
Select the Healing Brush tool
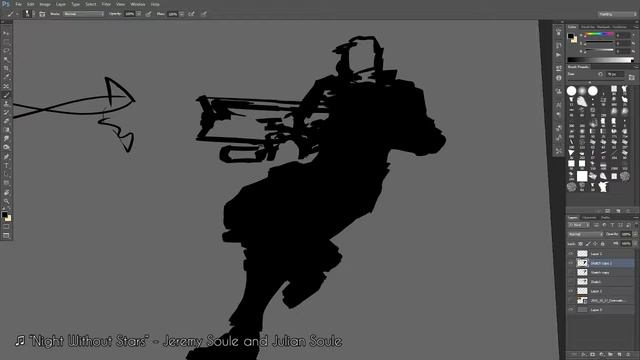[x=6, y=86]
